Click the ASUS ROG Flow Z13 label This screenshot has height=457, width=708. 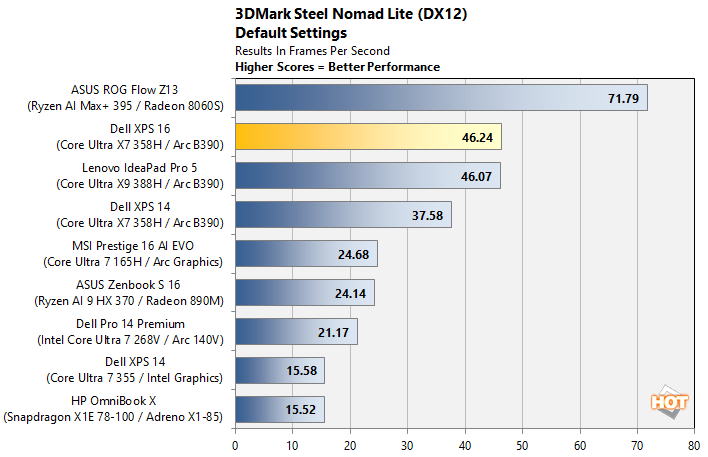click(x=125, y=90)
